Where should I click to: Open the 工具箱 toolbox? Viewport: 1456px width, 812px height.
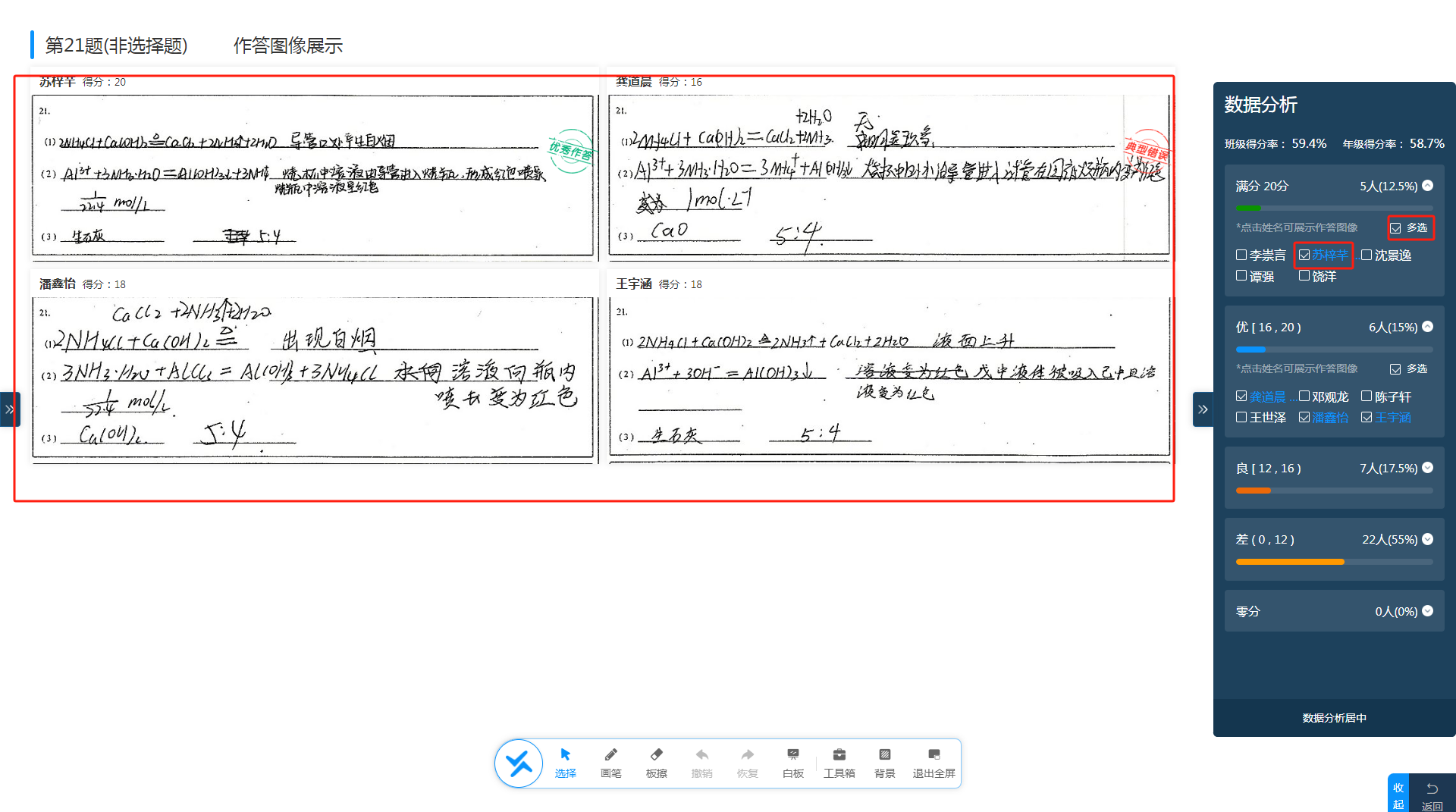pyautogui.click(x=839, y=763)
